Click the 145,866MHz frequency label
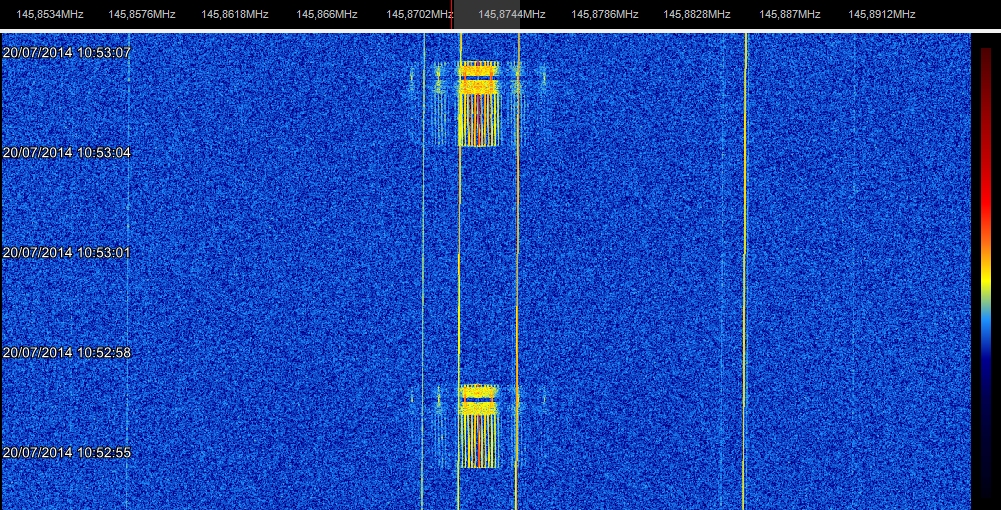The image size is (1001, 510). click(x=327, y=15)
